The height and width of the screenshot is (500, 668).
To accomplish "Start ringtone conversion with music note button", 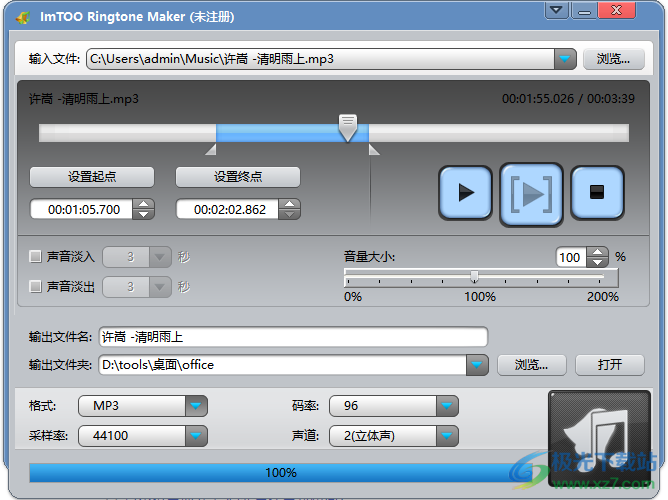I will click(x=599, y=438).
